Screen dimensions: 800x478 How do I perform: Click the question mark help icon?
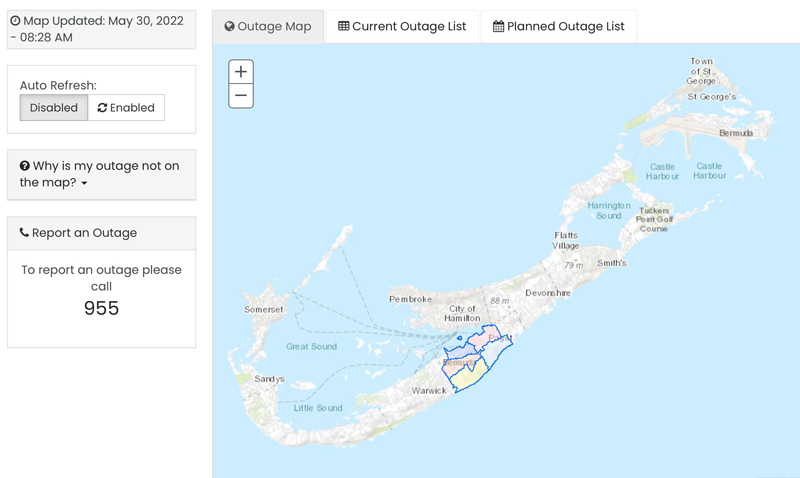point(25,166)
